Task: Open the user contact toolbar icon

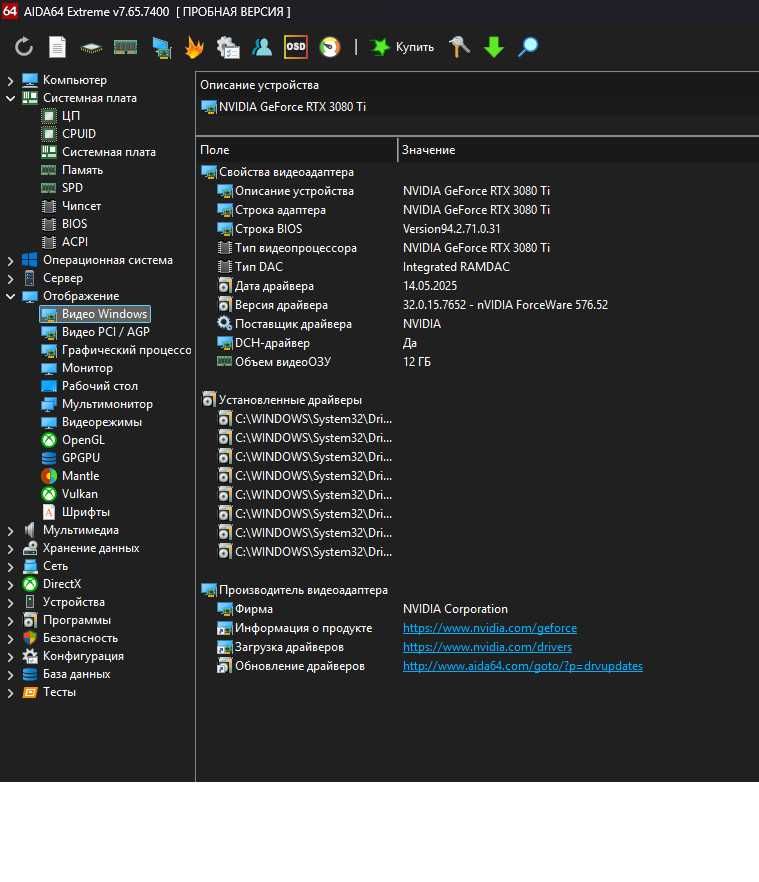Action: point(262,47)
